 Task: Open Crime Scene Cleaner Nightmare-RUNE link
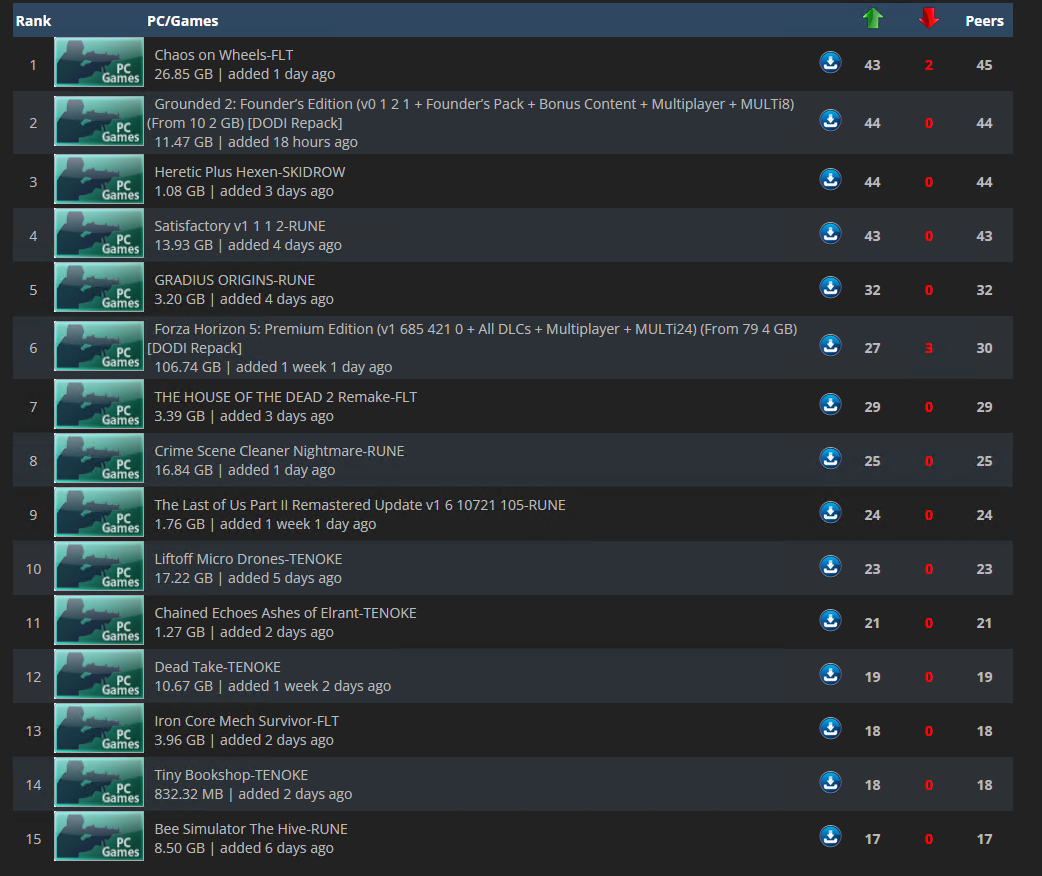279,451
